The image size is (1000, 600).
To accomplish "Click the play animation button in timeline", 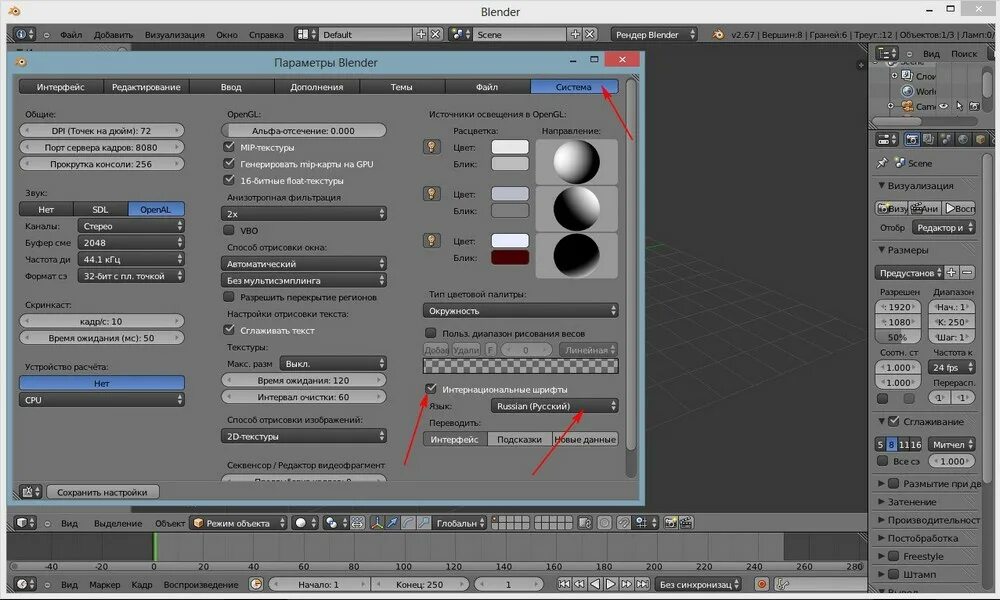I will (x=610, y=584).
